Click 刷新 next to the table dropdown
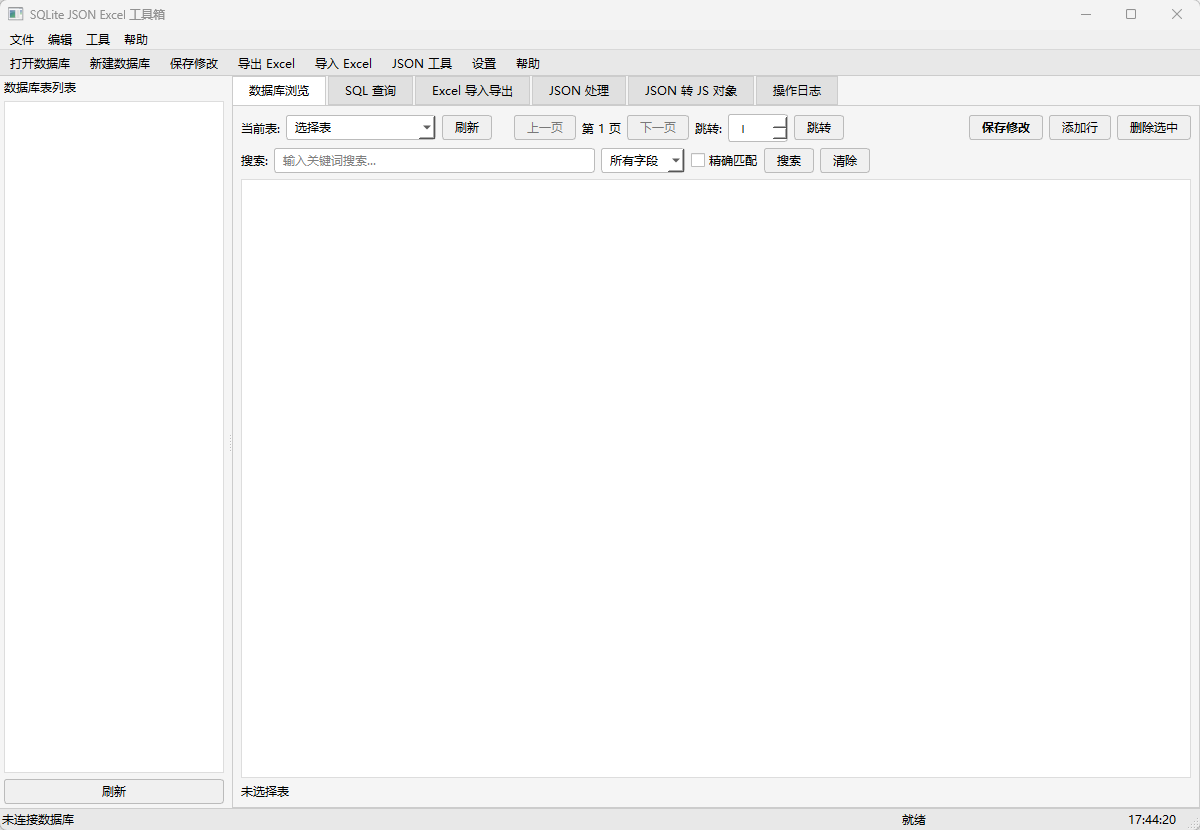The width and height of the screenshot is (1200, 830). [x=467, y=128]
